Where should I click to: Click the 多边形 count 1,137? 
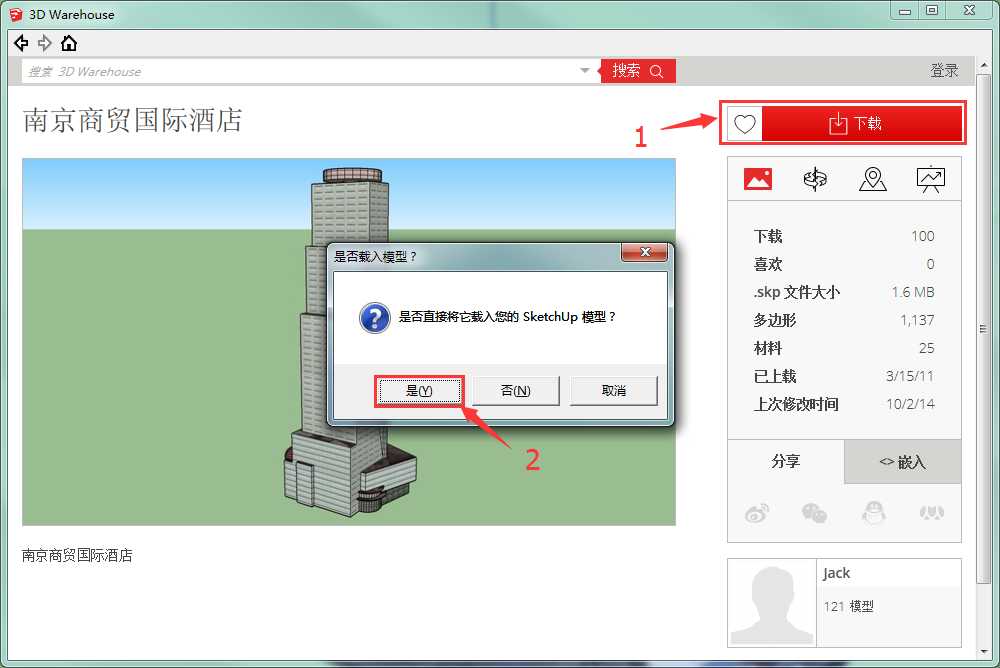click(917, 320)
